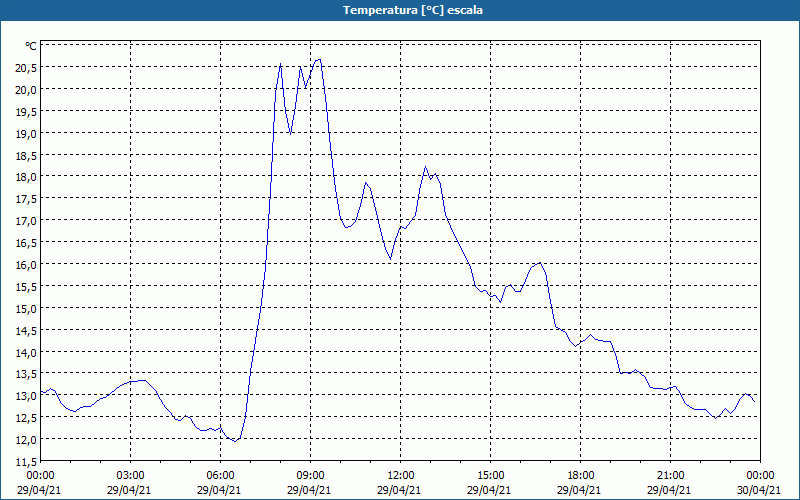This screenshot has height=500, width=800.
Task: Click the curve's lowest point after 06:00
Action: pyautogui.click(x=235, y=441)
